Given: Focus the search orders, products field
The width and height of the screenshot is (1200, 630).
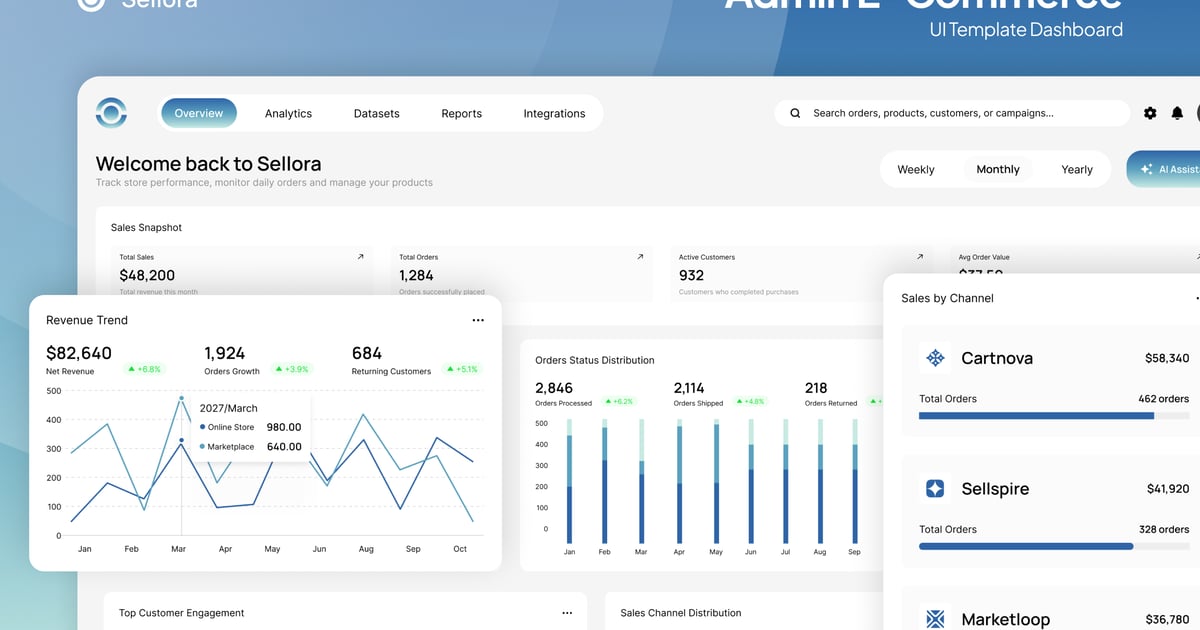Looking at the screenshot, I should 952,113.
